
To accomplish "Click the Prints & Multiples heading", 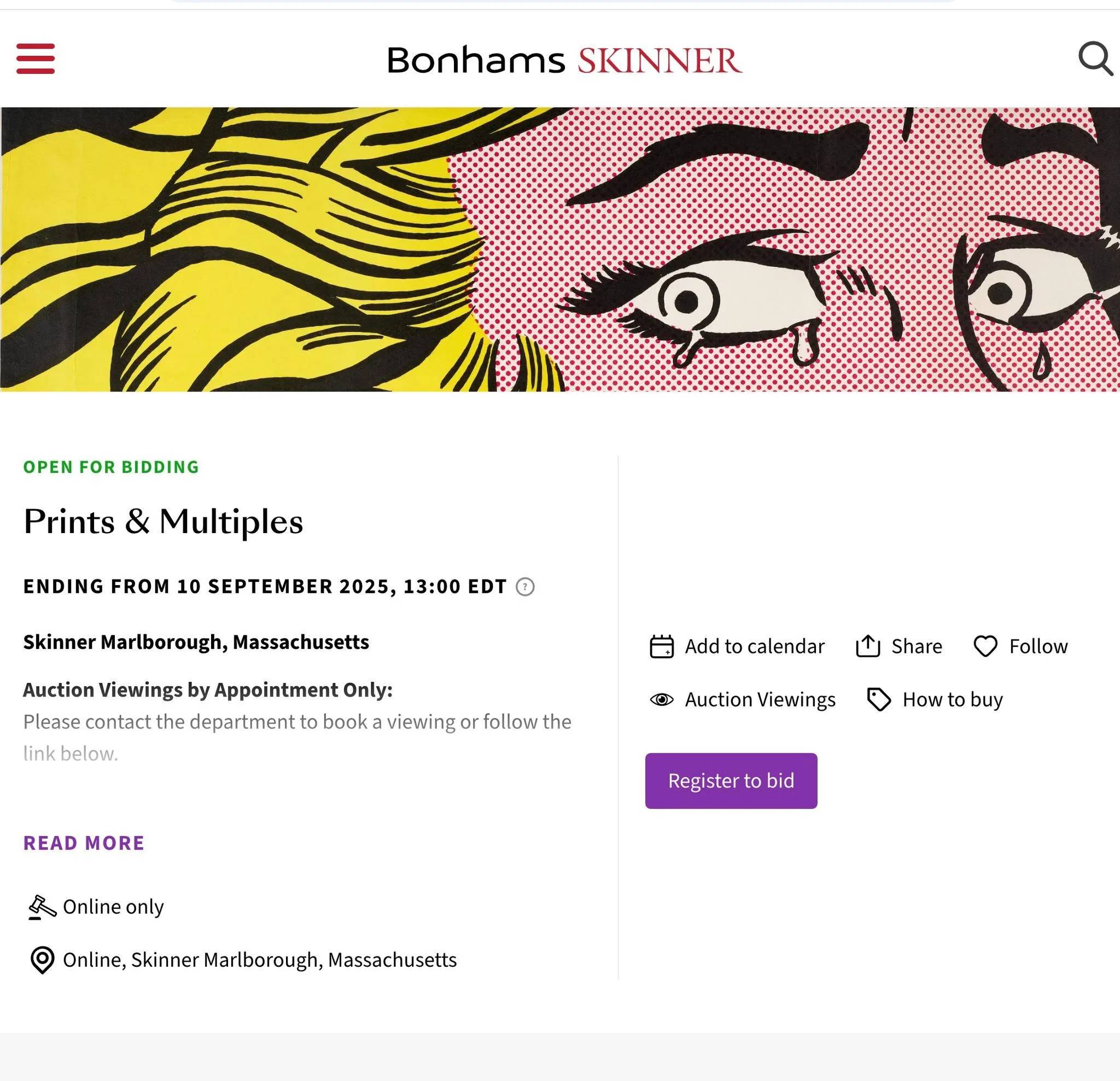I will pos(164,522).
